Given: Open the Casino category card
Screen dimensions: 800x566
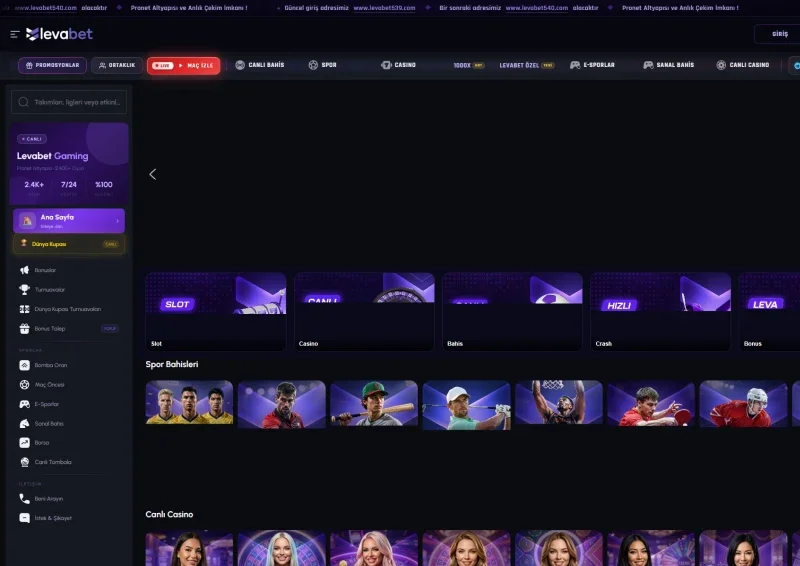Looking at the screenshot, I should (364, 311).
